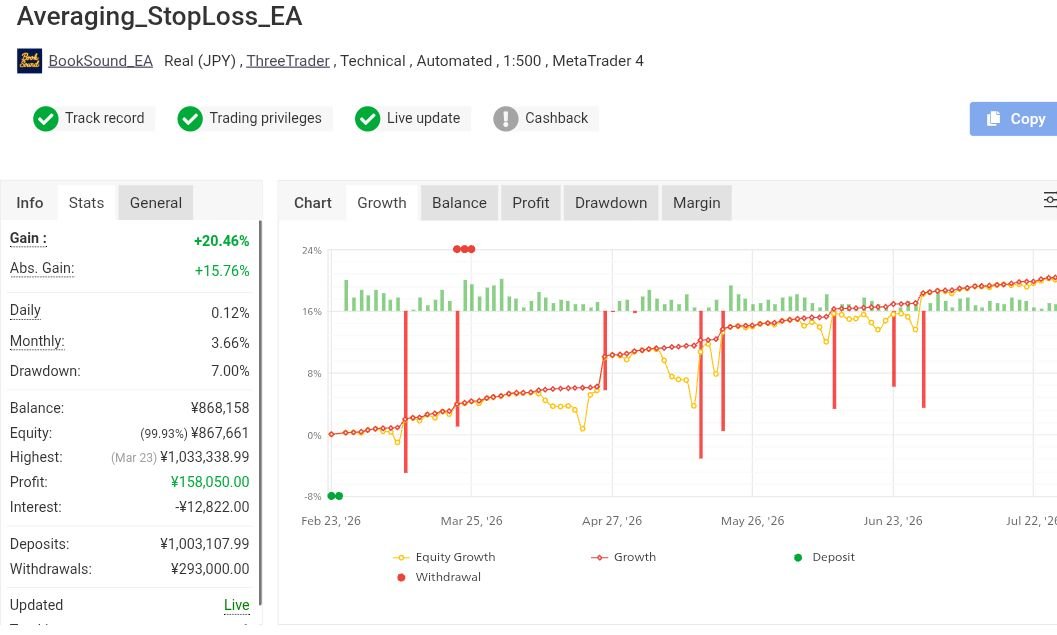Click the Live update green checkmark icon

(x=367, y=119)
